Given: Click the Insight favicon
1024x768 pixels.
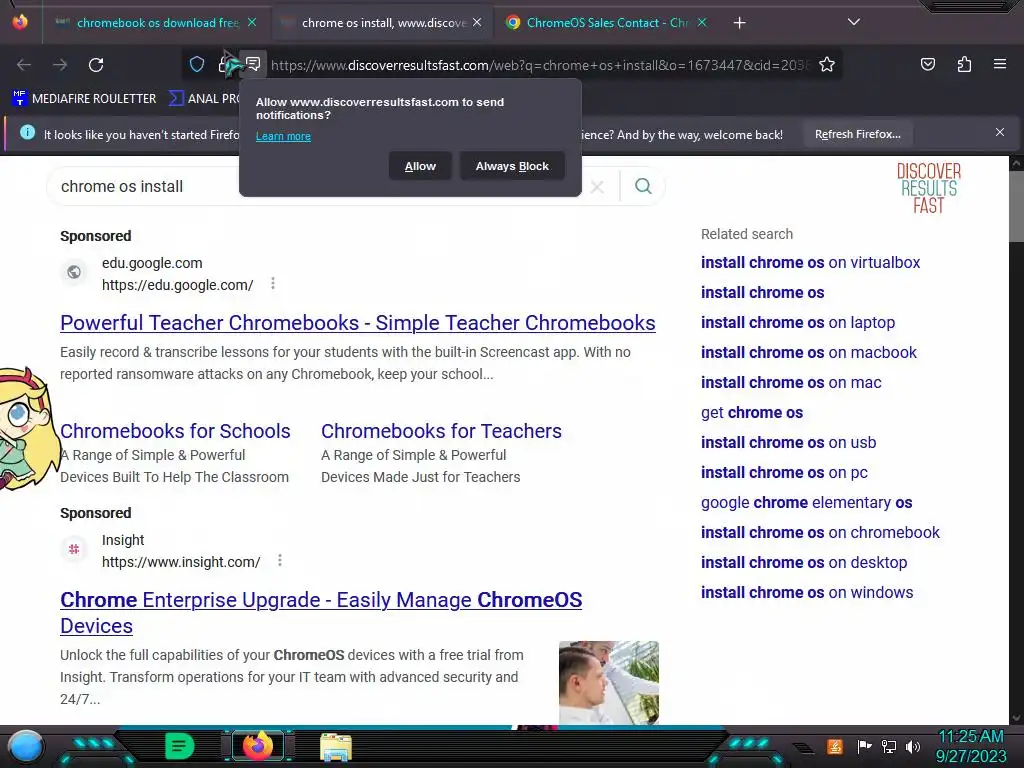Looking at the screenshot, I should click(74, 549).
